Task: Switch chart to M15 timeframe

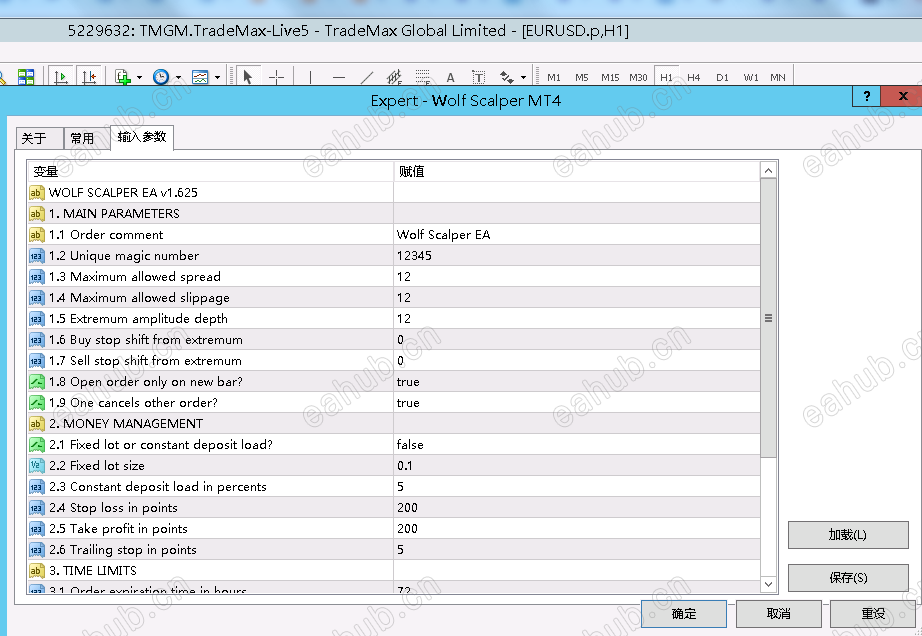Action: click(x=610, y=78)
